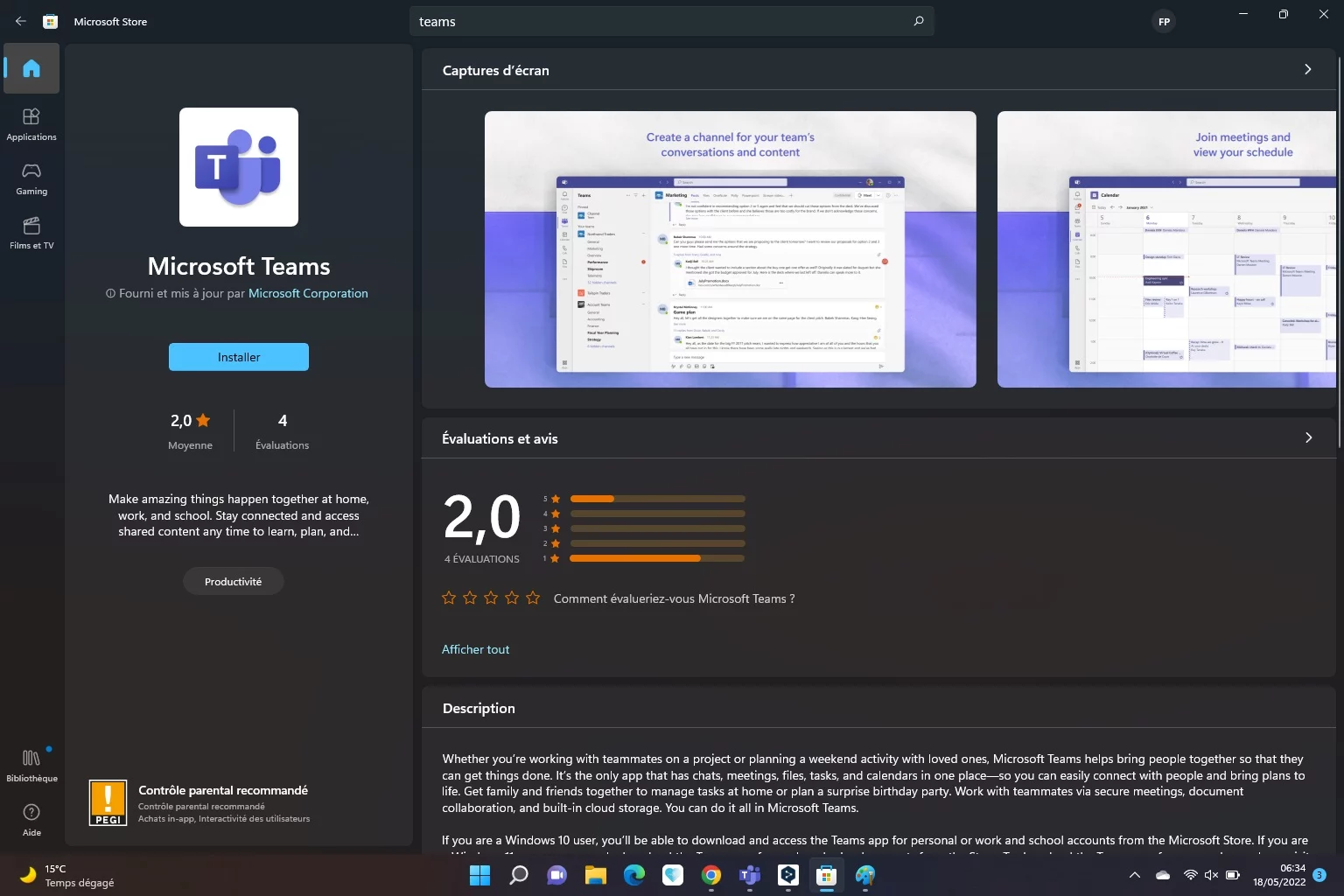
Task: Click Afficher tout reviews link
Action: coord(475,649)
